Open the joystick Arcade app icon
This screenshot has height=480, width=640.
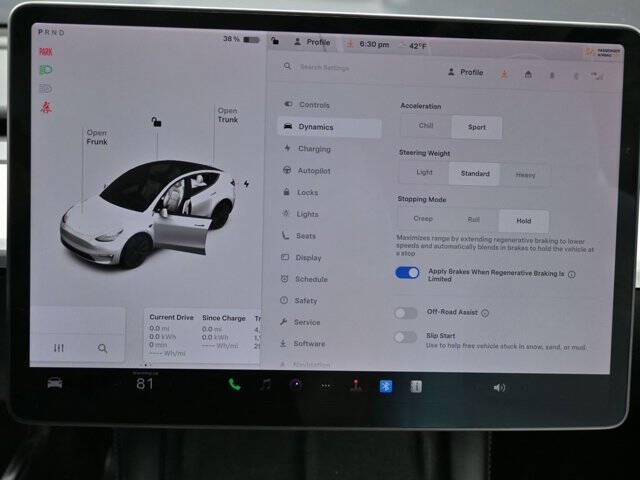click(x=356, y=385)
